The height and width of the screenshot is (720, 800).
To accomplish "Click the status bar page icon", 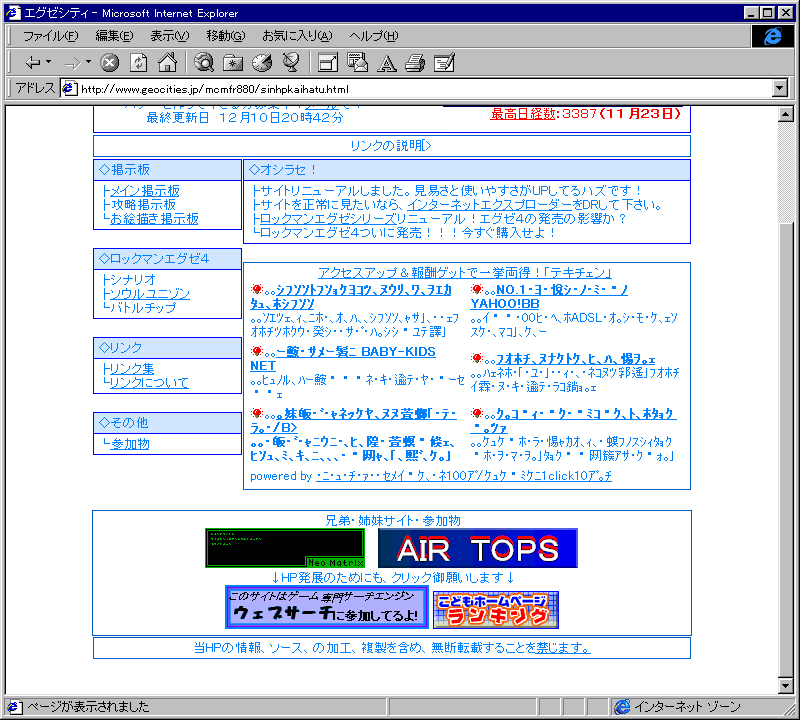I will click(14, 707).
